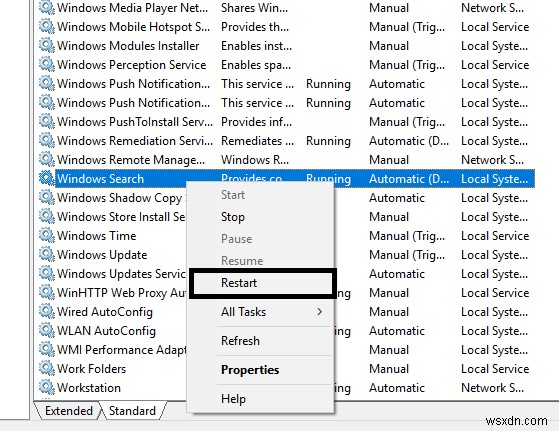Click gear icon beside Windows Time
The height and width of the screenshot is (431, 559).
coord(46,235)
